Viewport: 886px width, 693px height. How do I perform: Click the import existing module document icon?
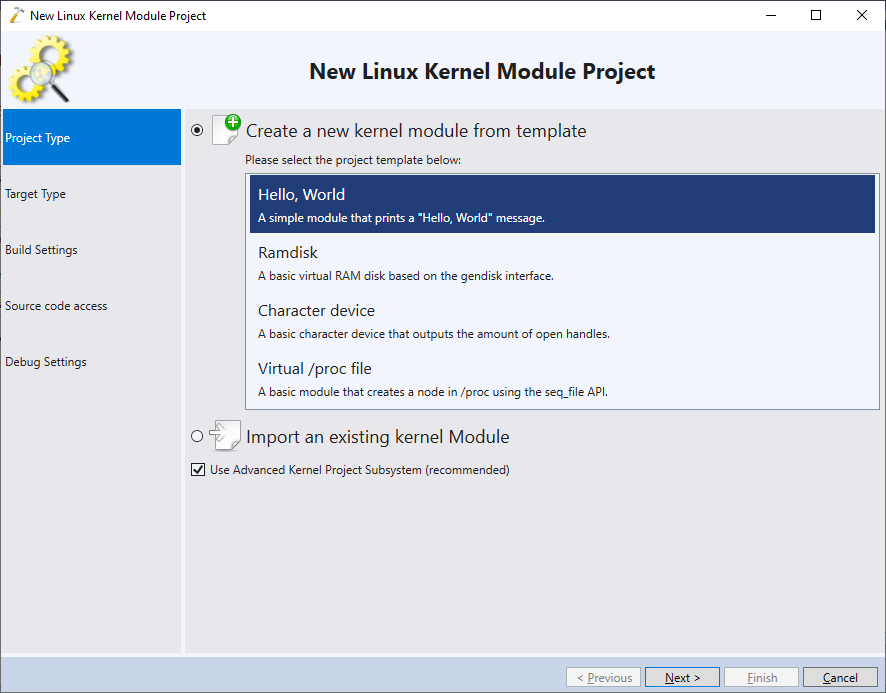click(225, 435)
